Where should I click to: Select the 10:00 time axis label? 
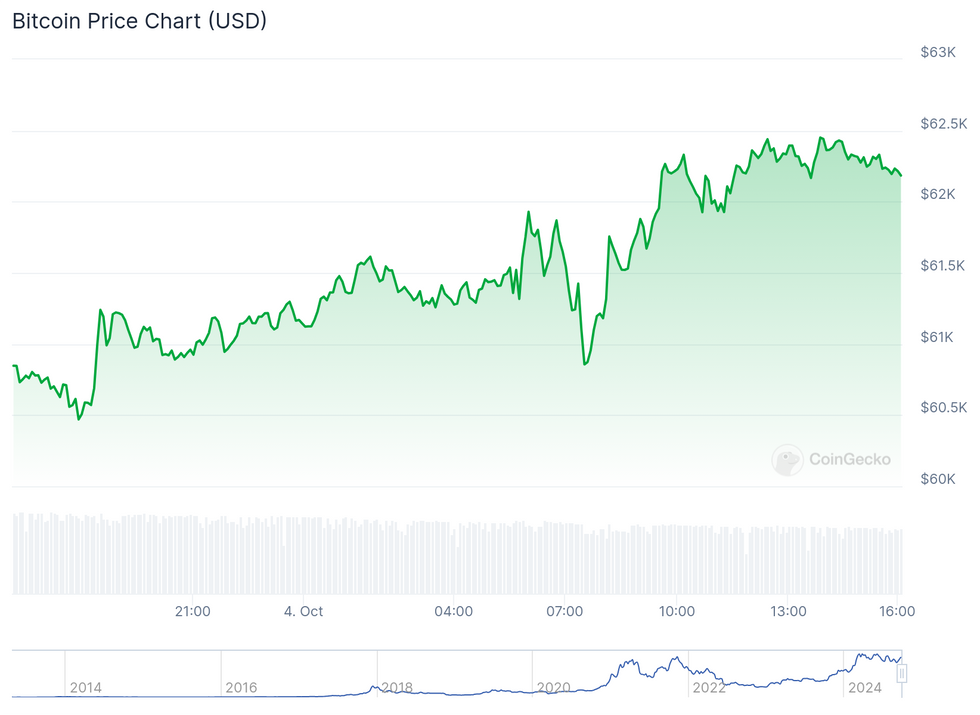tap(677, 611)
